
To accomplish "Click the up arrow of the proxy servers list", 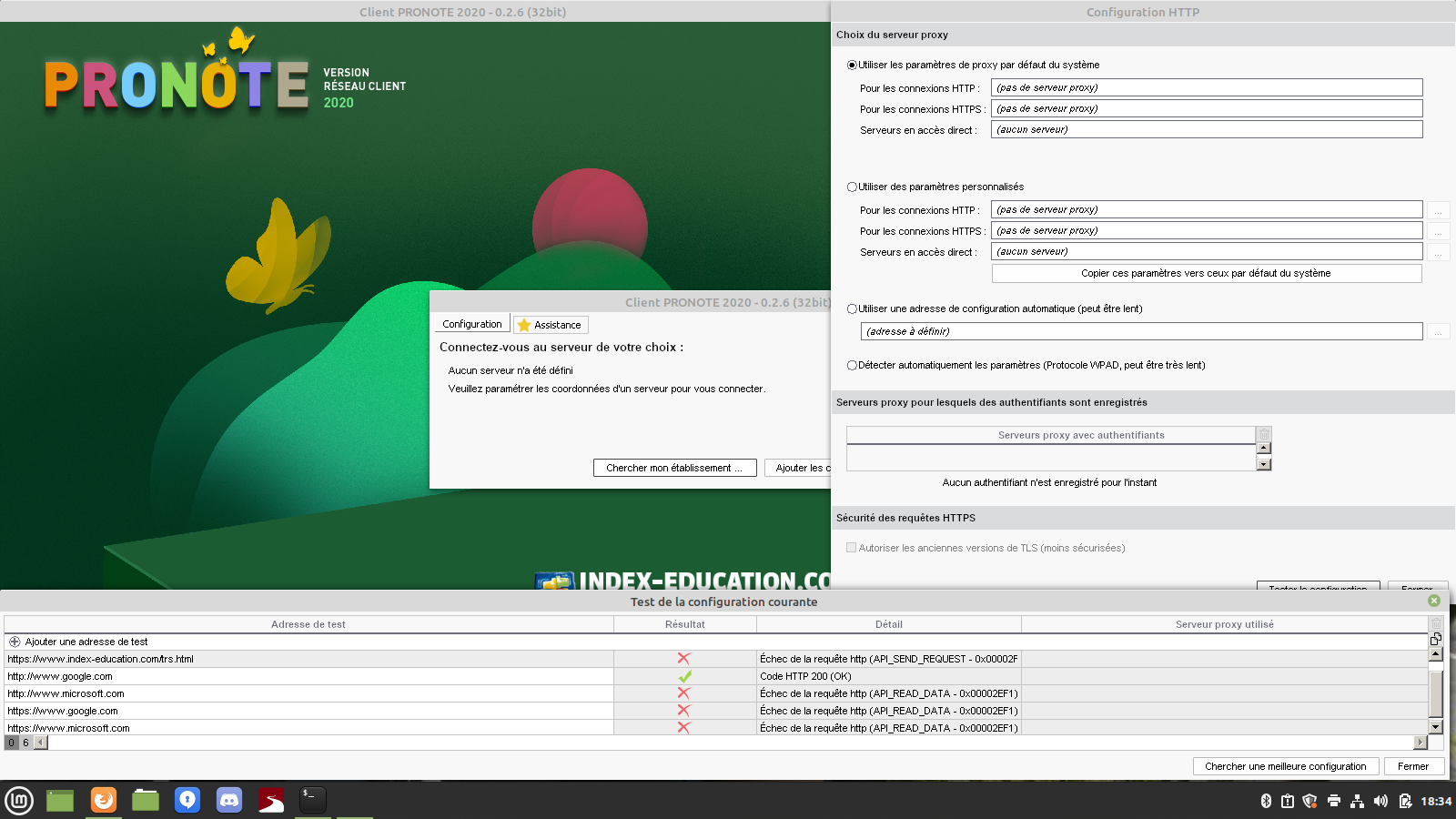I will 1264,448.
